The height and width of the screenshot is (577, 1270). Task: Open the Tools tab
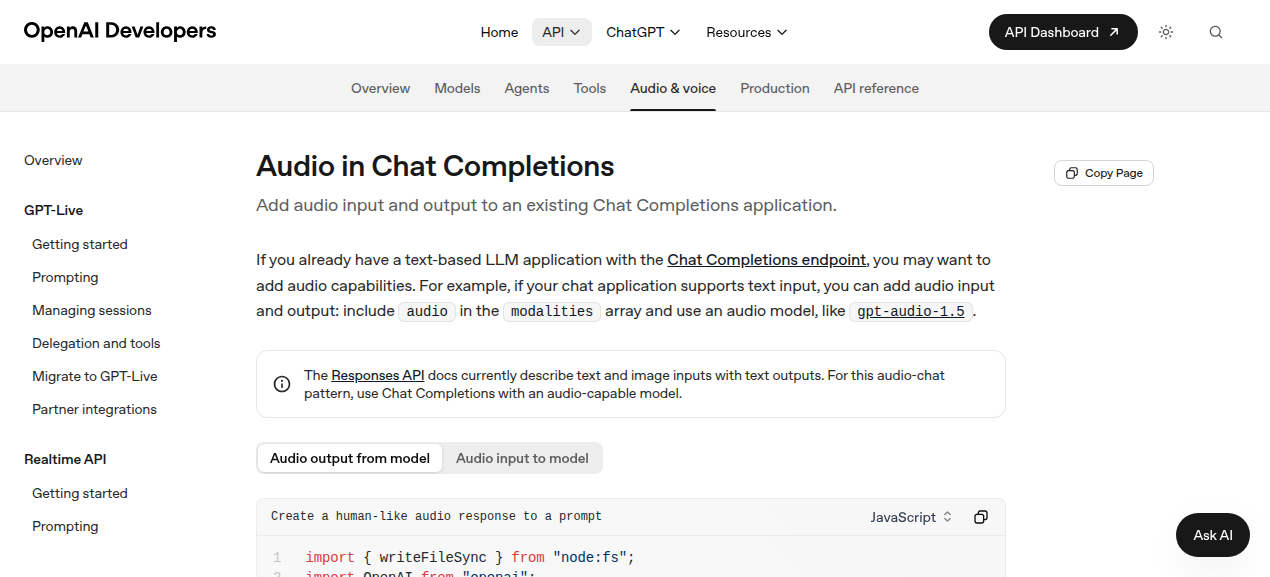(x=590, y=88)
